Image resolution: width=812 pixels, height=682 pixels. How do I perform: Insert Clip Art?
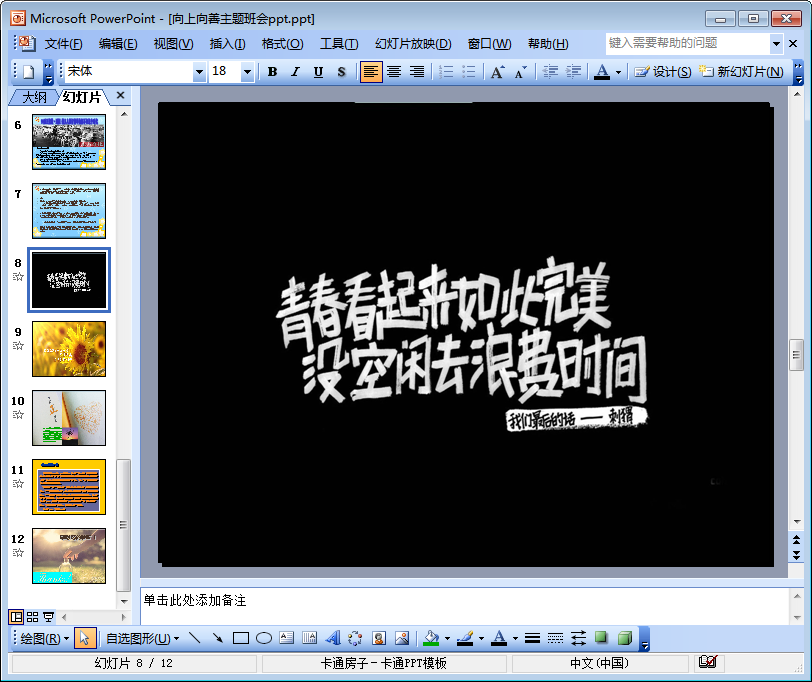[379, 639]
